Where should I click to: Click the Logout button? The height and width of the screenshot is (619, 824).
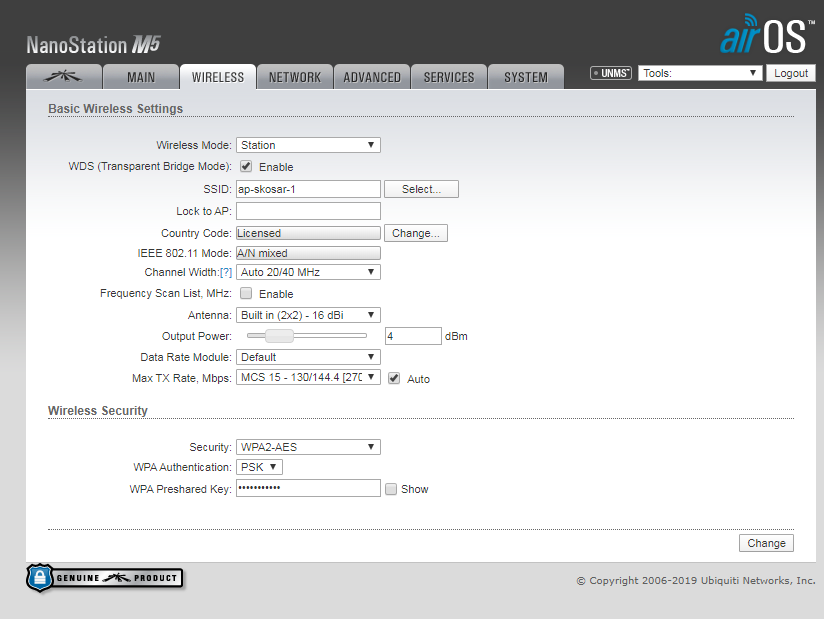click(x=791, y=73)
